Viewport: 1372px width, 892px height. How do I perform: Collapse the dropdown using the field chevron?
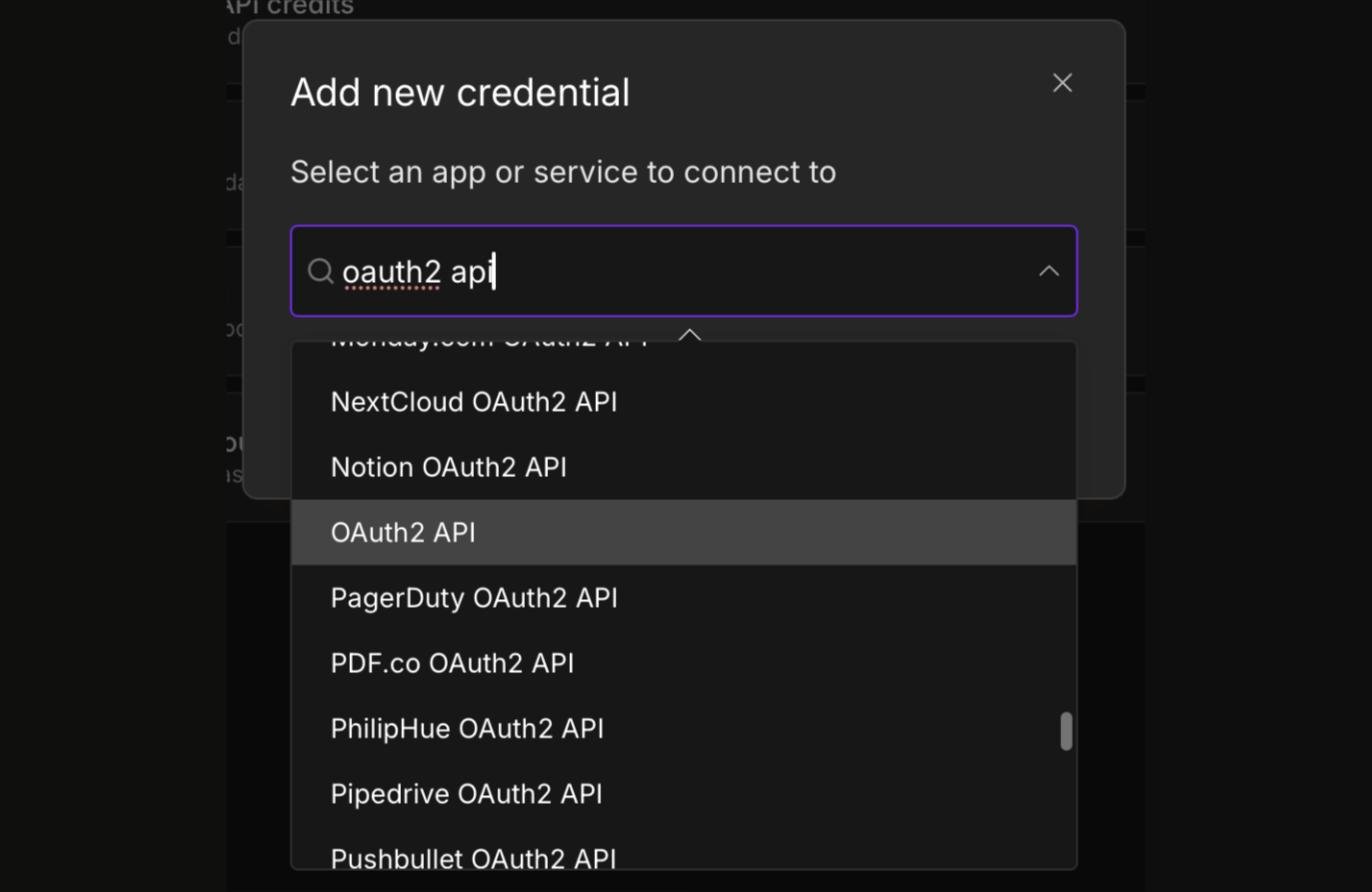click(1048, 271)
